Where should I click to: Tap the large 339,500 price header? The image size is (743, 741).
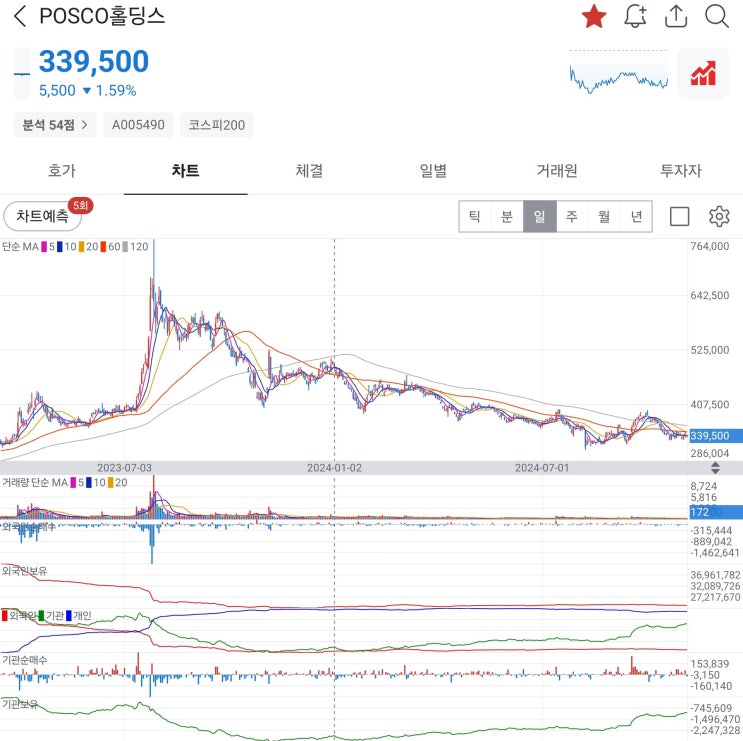point(94,62)
